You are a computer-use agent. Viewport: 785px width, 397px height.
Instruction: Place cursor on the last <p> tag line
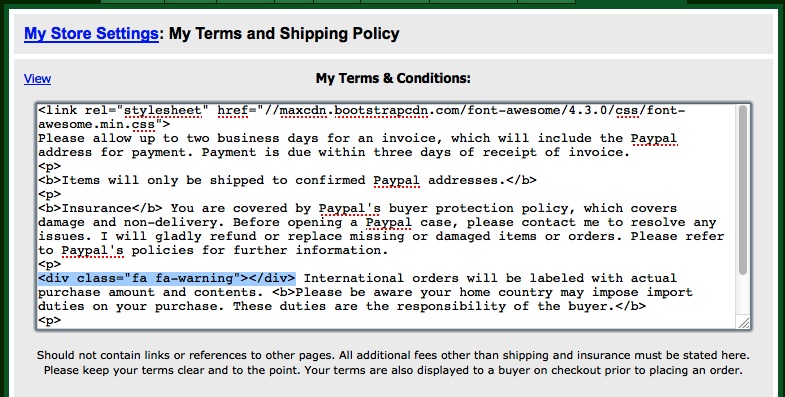50,320
